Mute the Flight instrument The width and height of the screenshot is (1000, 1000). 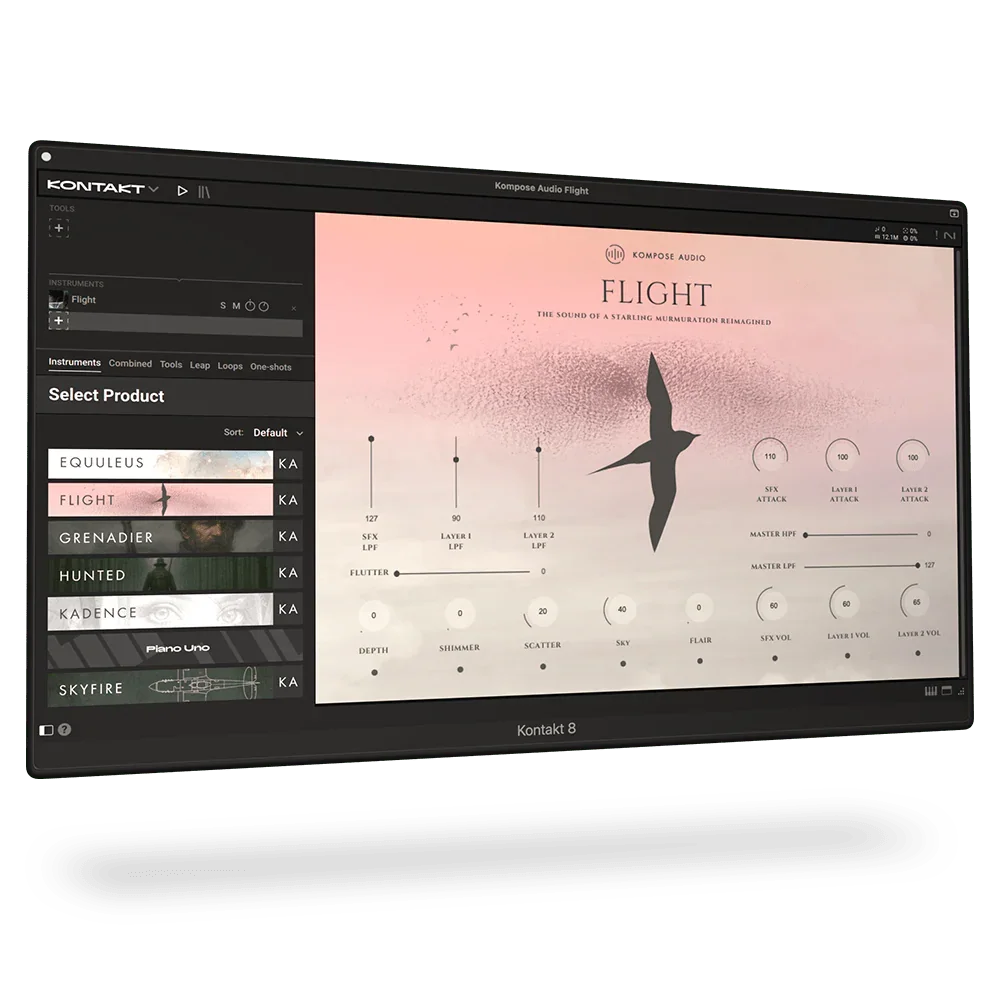pos(236,306)
